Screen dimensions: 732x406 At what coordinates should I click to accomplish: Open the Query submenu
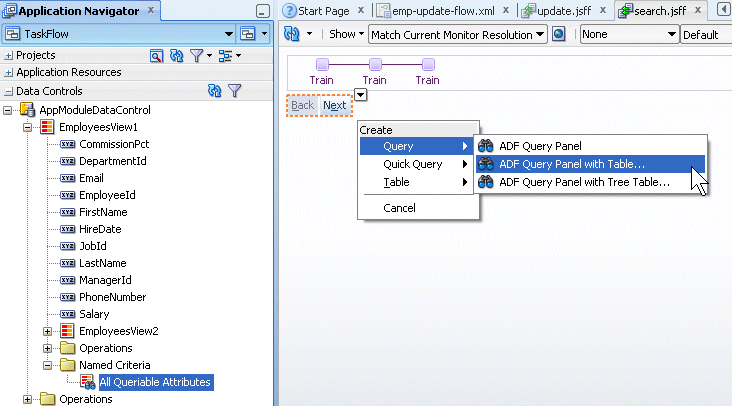(415, 146)
